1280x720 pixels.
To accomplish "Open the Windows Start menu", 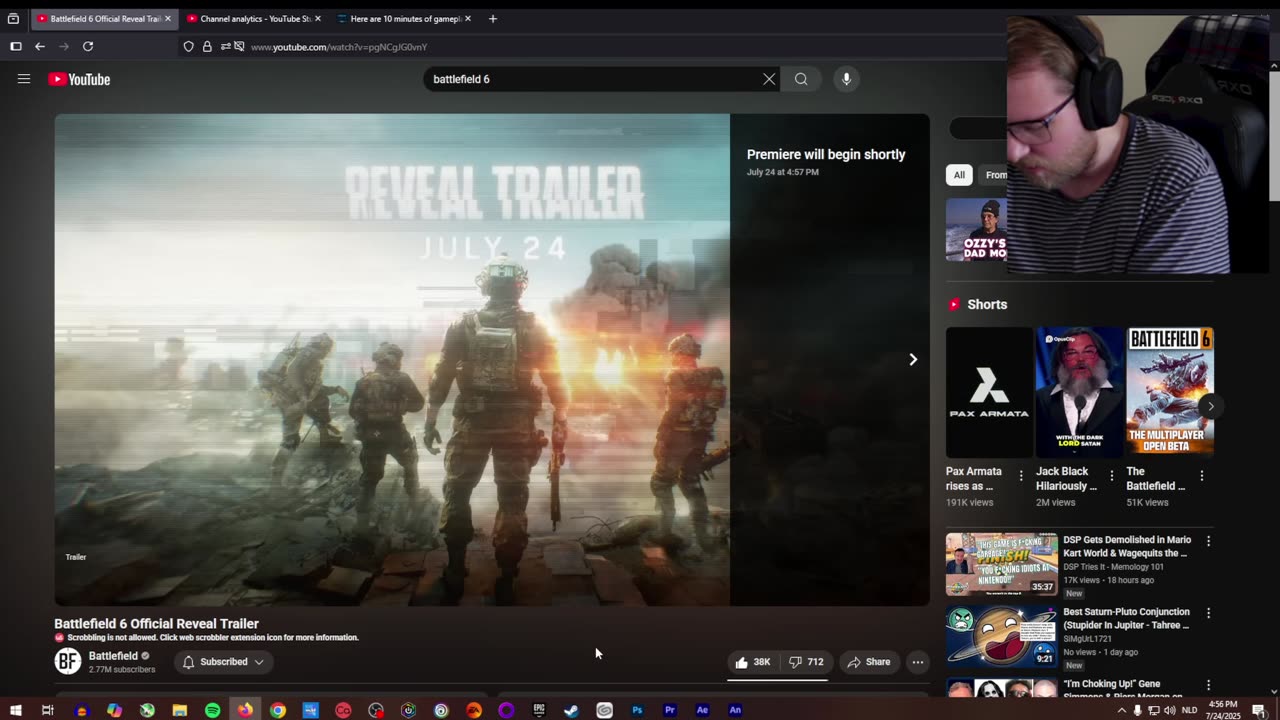I will [16, 710].
